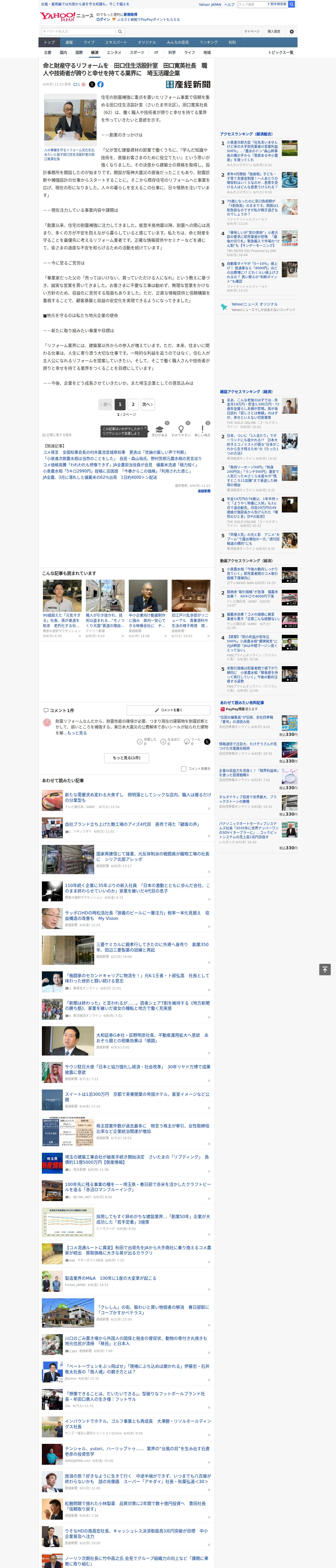This screenshot has height=1568, width=336.
Task: Go to article page 2
Action: [133, 404]
